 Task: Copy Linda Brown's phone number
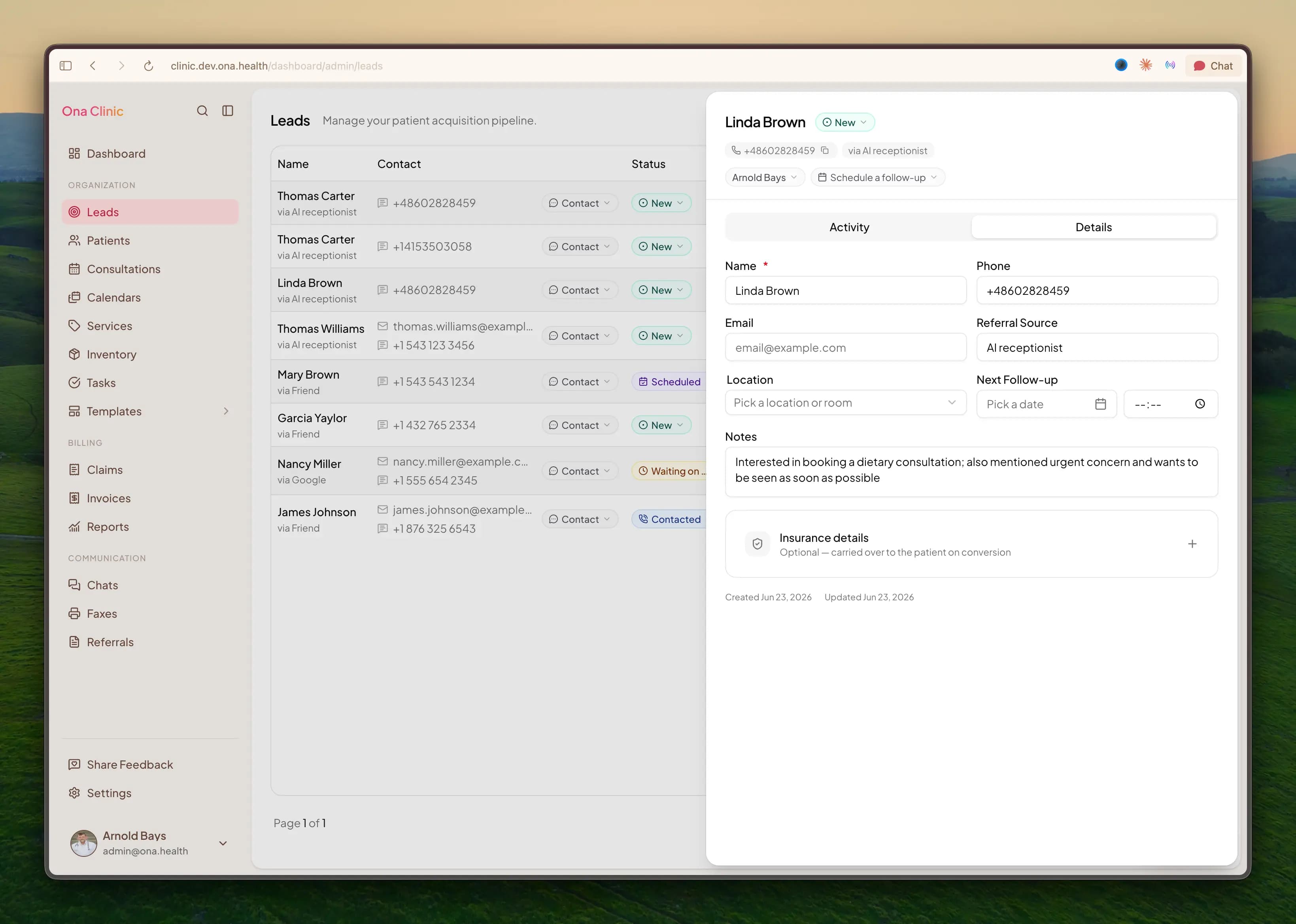pyautogui.click(x=824, y=150)
